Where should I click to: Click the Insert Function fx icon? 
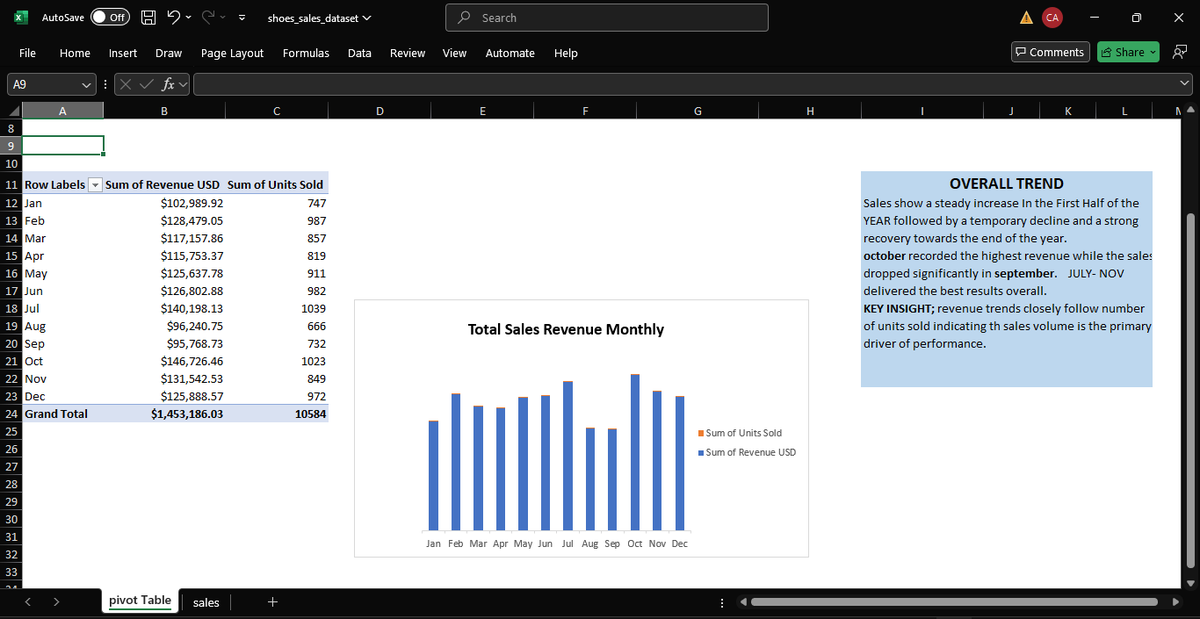166,84
